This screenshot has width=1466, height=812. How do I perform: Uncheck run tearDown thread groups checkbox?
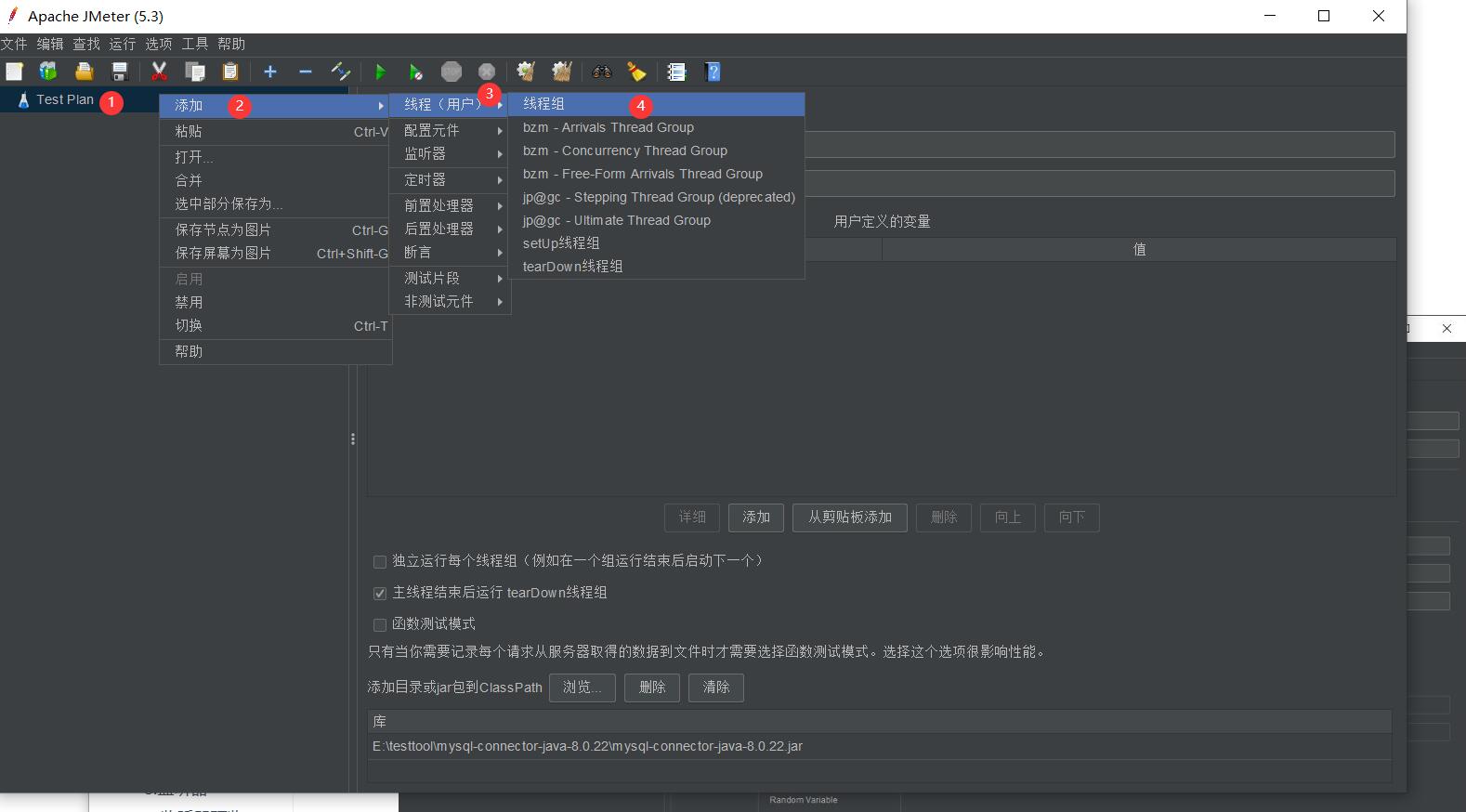tap(380, 594)
